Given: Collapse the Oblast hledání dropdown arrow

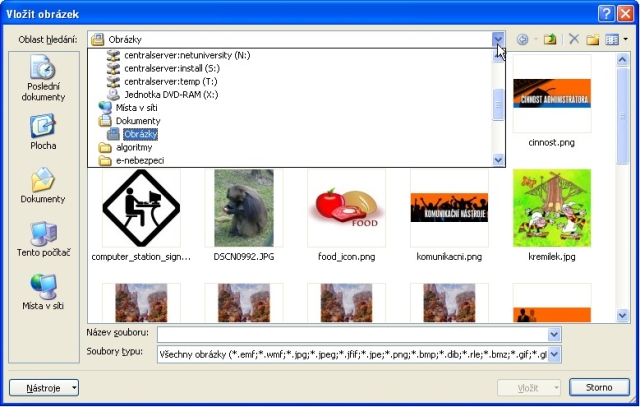Looking at the screenshot, I should point(498,39).
